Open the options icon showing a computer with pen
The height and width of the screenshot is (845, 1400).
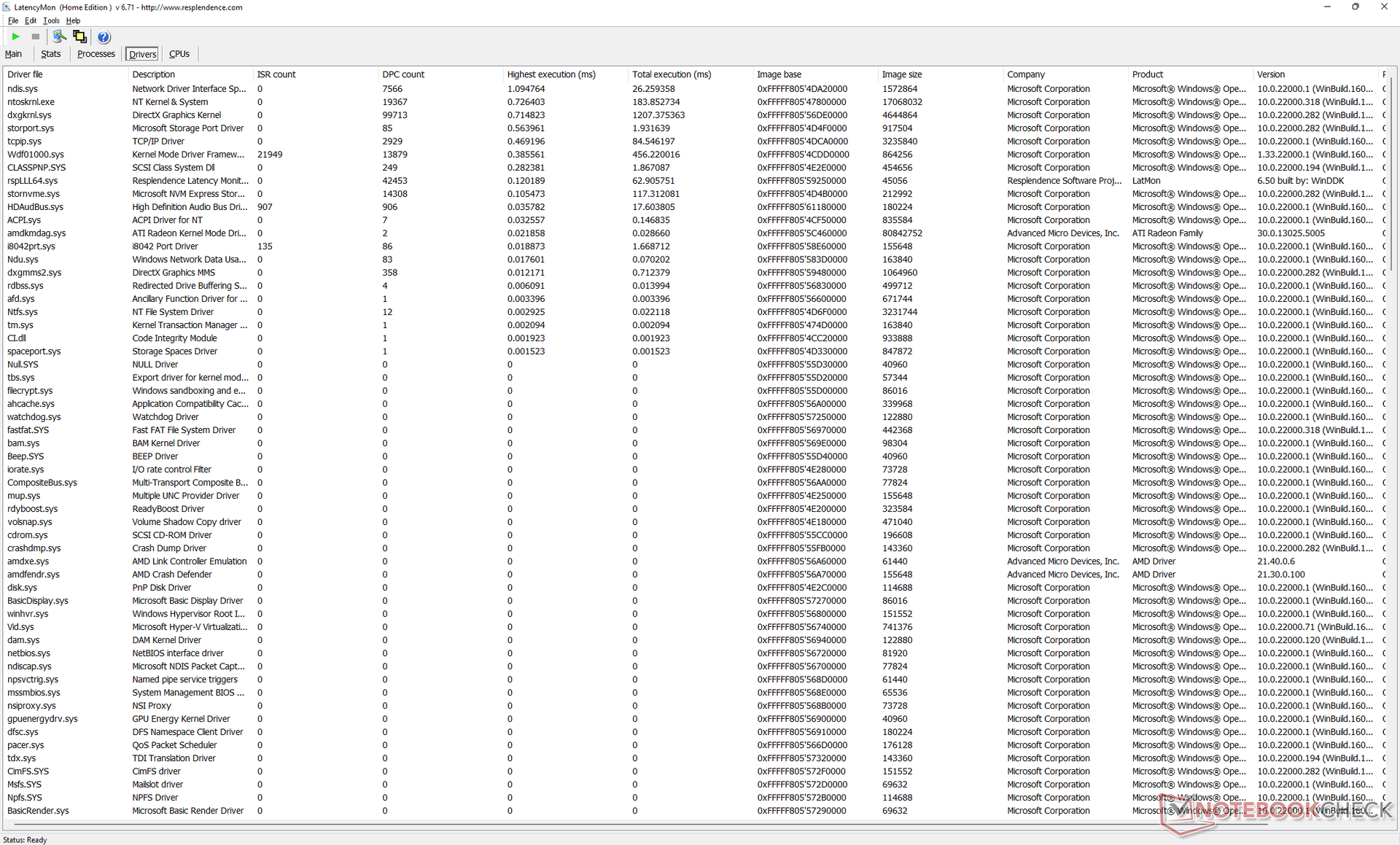pyautogui.click(x=59, y=36)
